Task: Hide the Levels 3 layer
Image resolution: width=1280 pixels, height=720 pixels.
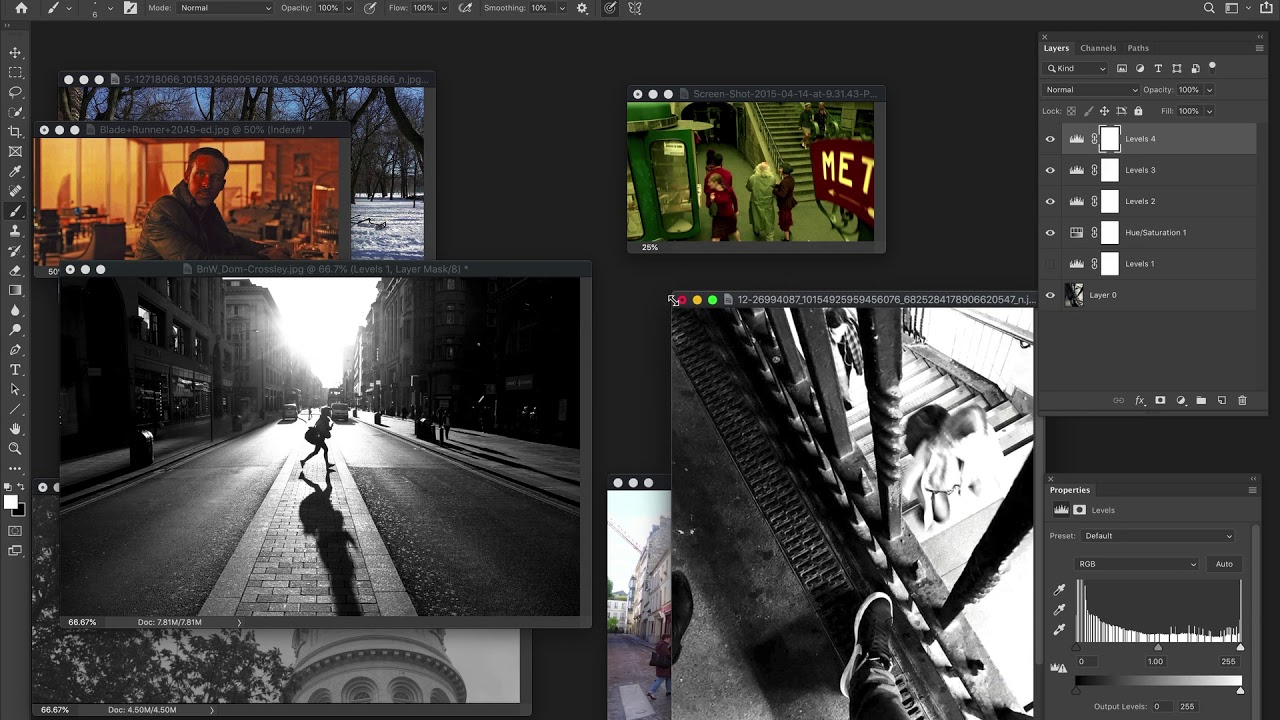Action: 1050,170
